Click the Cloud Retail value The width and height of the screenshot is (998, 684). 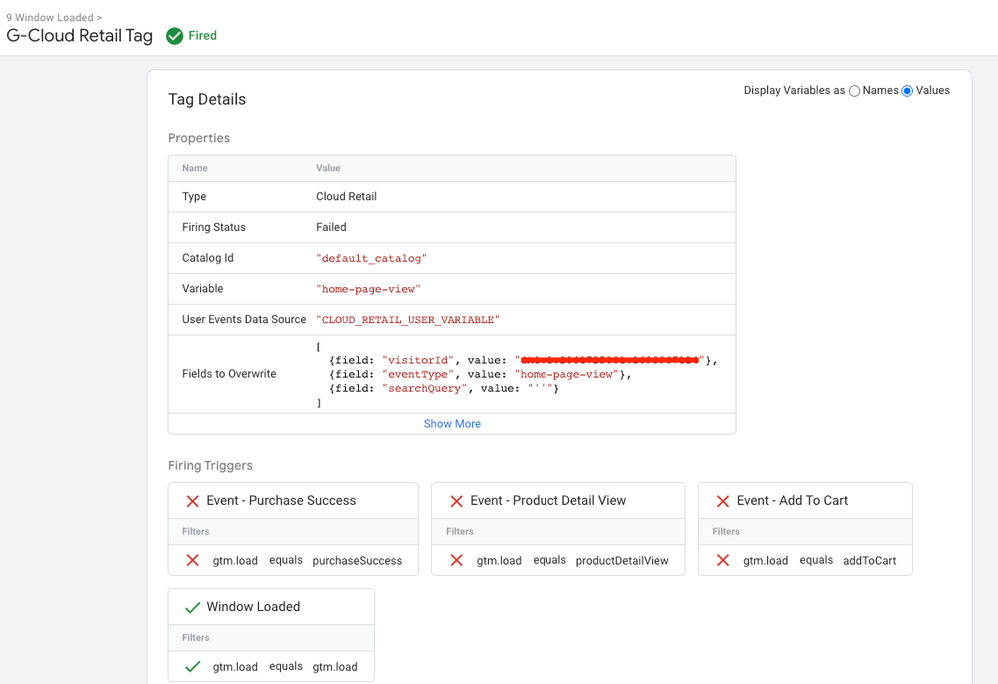pos(346,197)
